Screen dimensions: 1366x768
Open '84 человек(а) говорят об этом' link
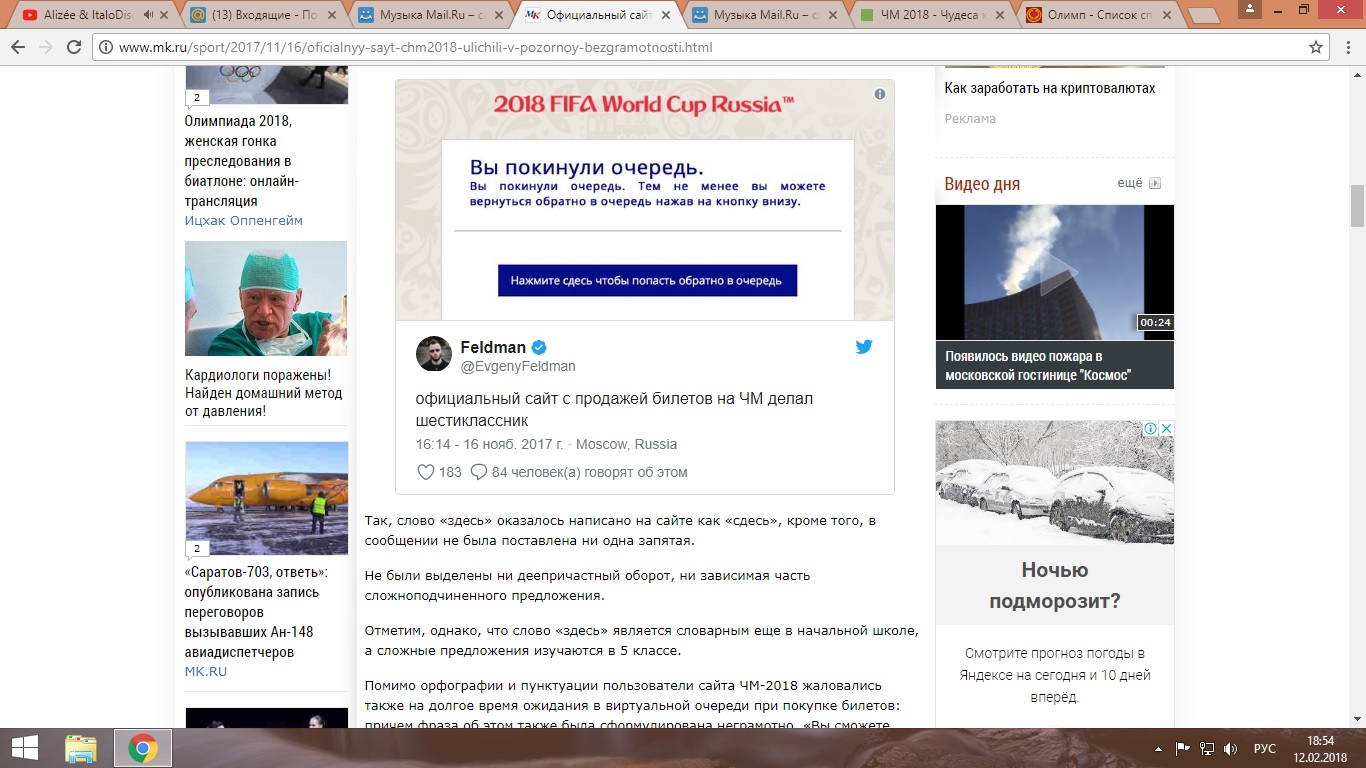pos(590,472)
